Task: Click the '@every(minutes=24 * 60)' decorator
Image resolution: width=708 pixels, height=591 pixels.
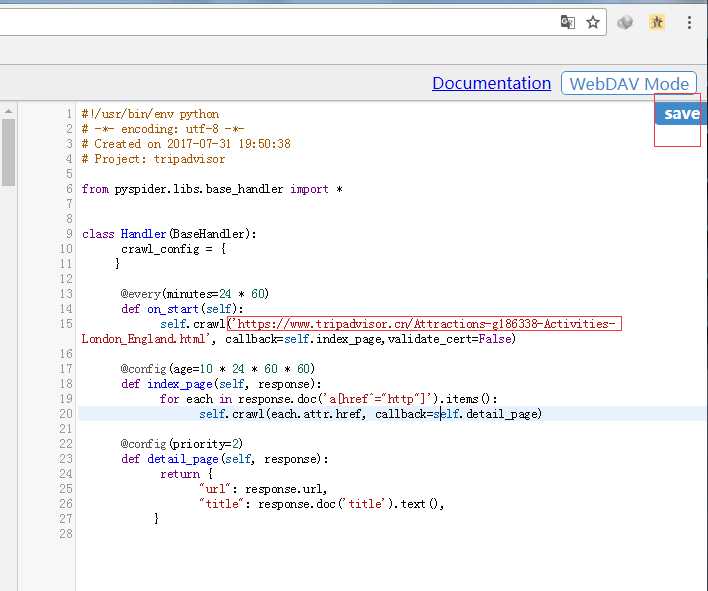Action: pos(195,294)
